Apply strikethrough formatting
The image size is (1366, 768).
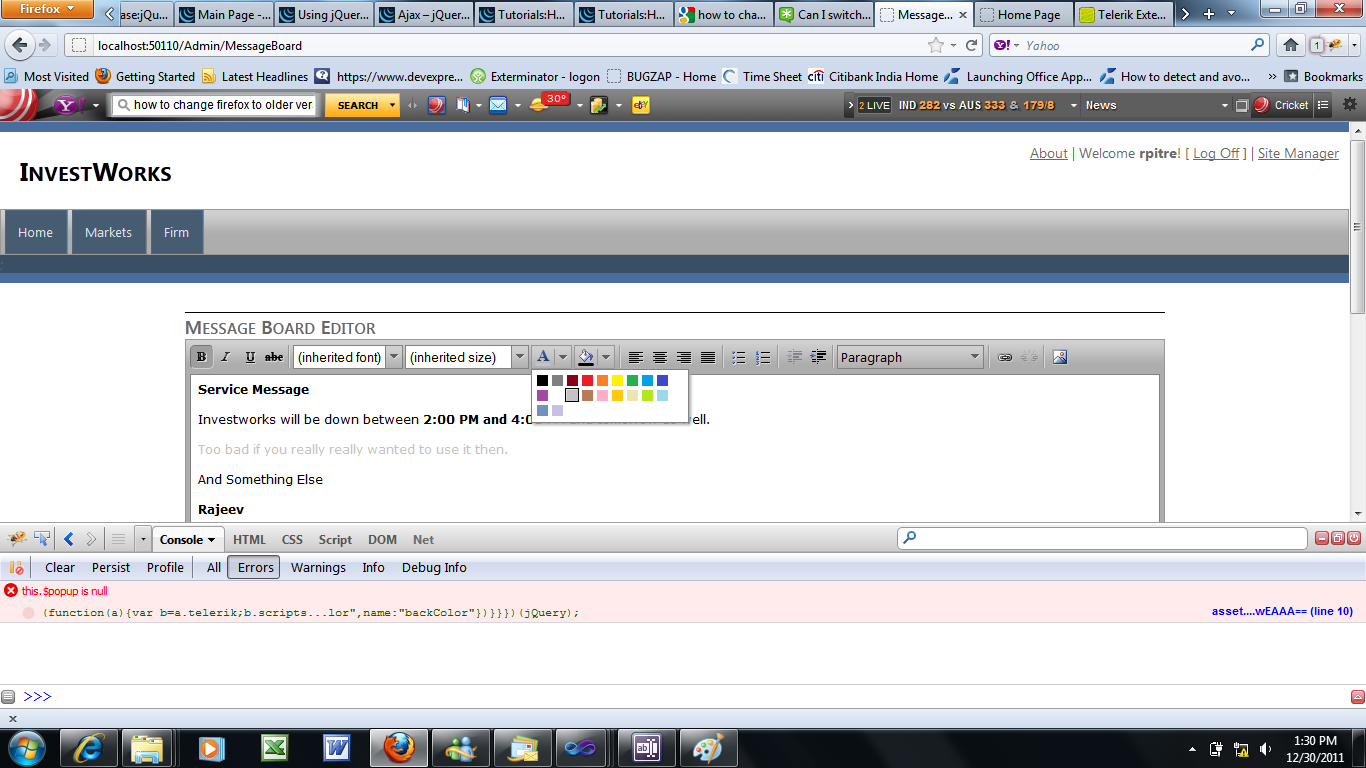(x=273, y=357)
